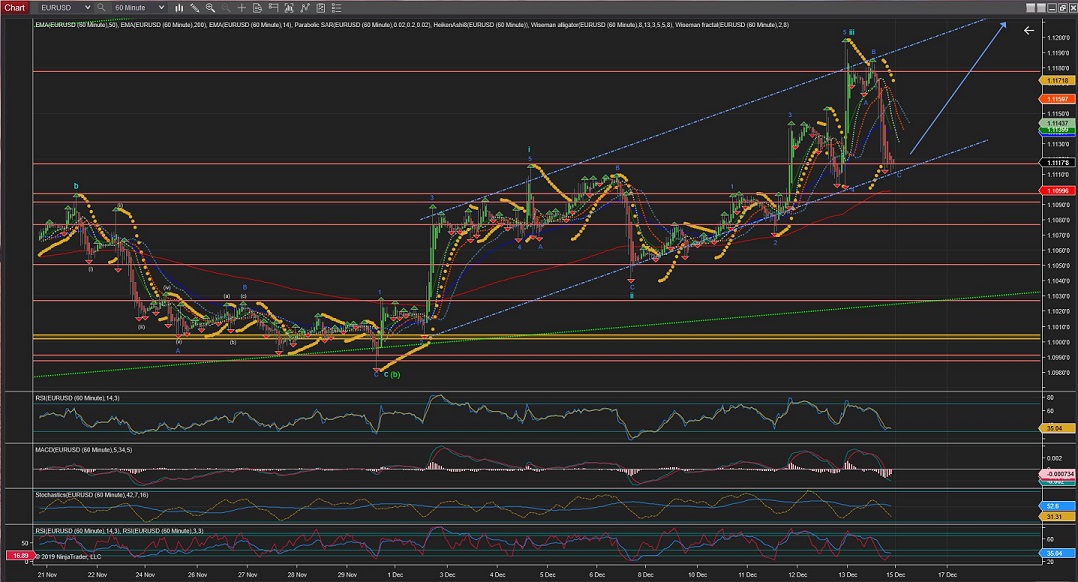Select the crosshair cursor icon
The image size is (1078, 582).
pos(241,8)
